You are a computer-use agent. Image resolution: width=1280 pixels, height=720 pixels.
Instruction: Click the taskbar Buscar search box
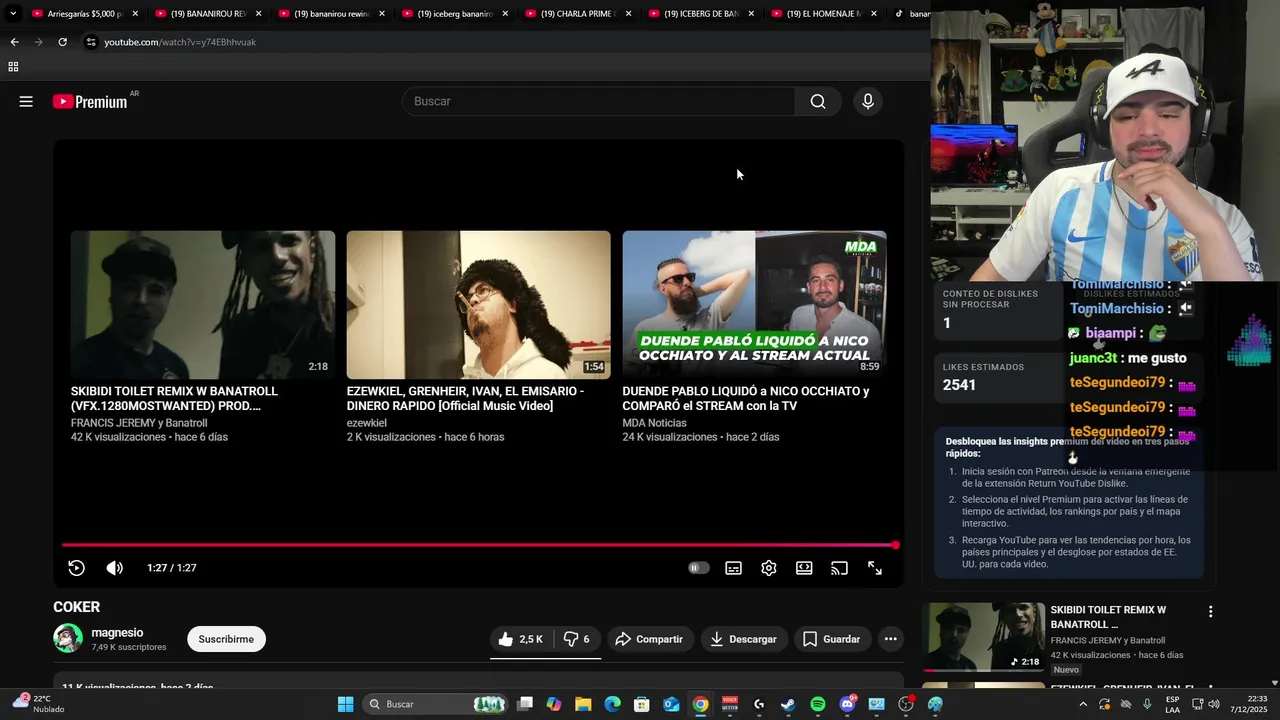click(x=435, y=704)
